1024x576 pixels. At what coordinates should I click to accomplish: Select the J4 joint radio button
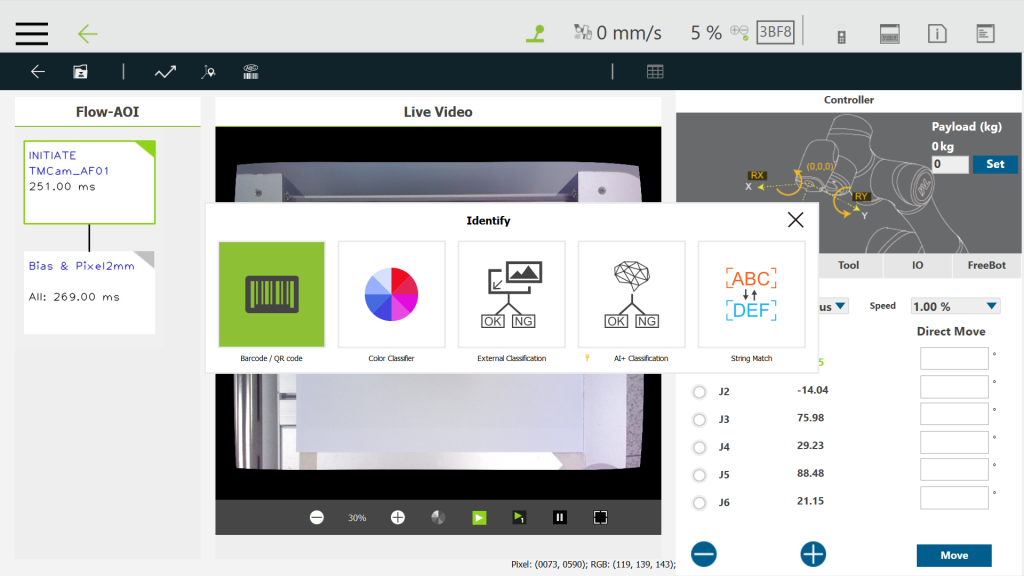tap(699, 447)
